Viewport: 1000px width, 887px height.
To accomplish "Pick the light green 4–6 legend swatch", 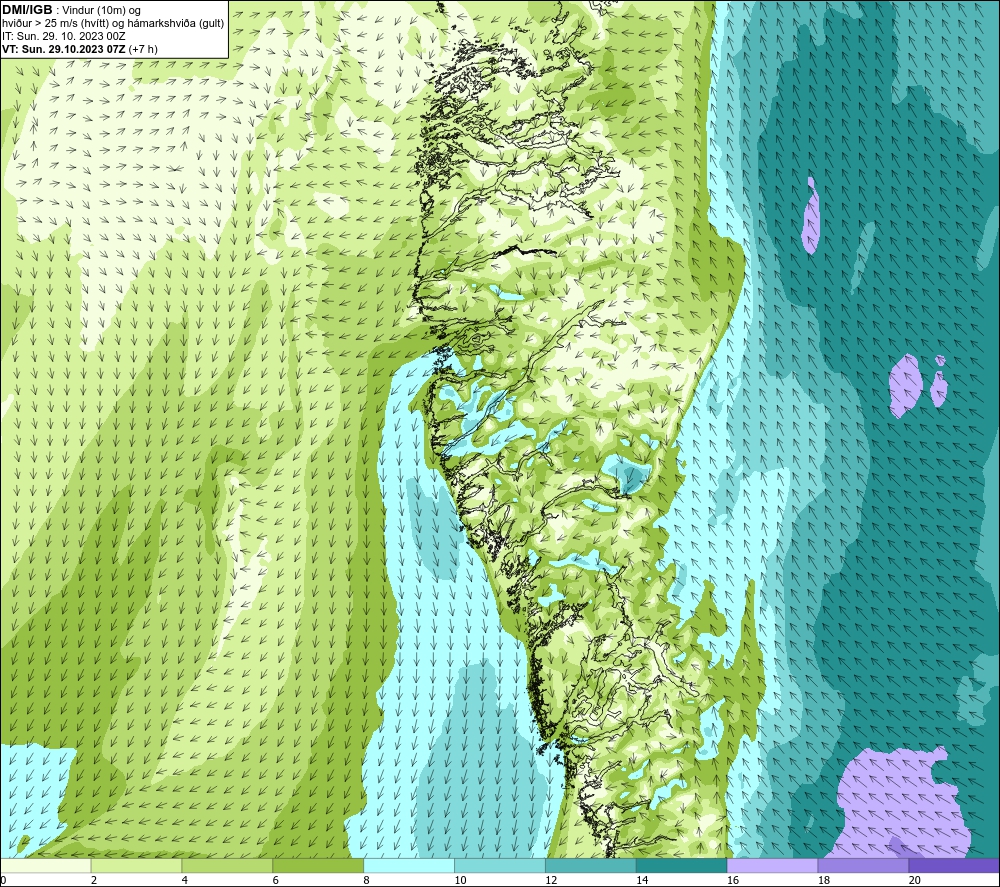I will click(x=227, y=865).
